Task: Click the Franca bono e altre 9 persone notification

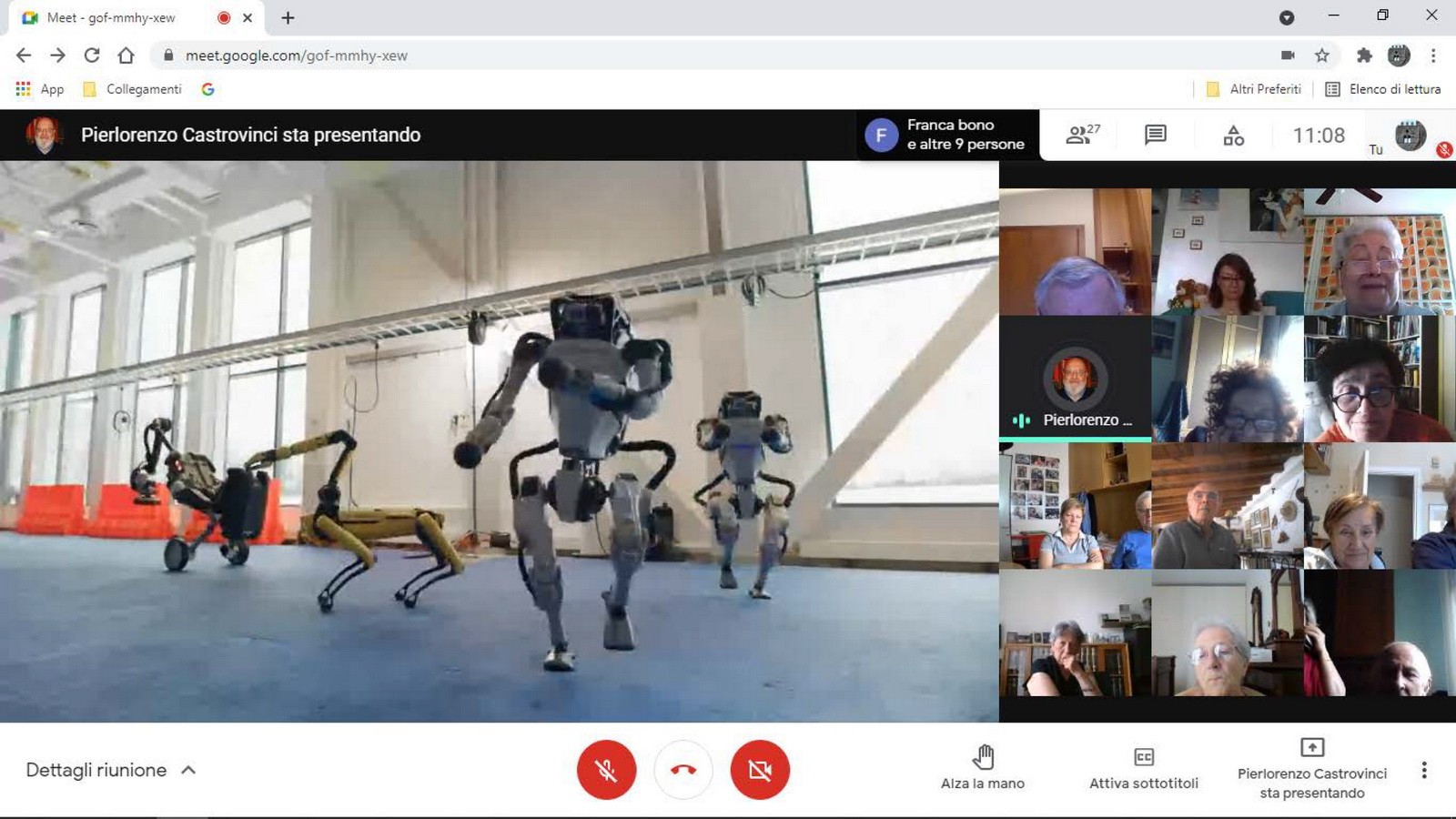Action: pyautogui.click(x=948, y=135)
